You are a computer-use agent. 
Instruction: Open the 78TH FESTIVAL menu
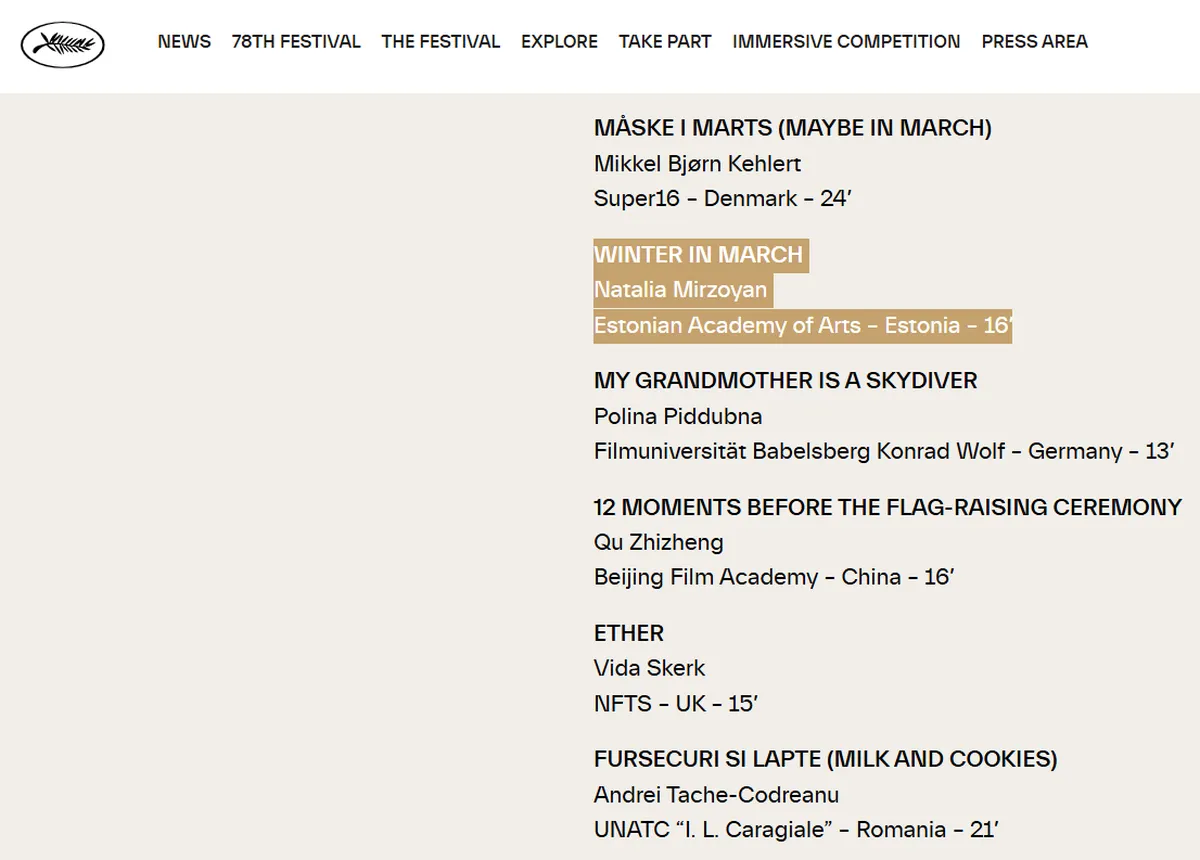(296, 42)
